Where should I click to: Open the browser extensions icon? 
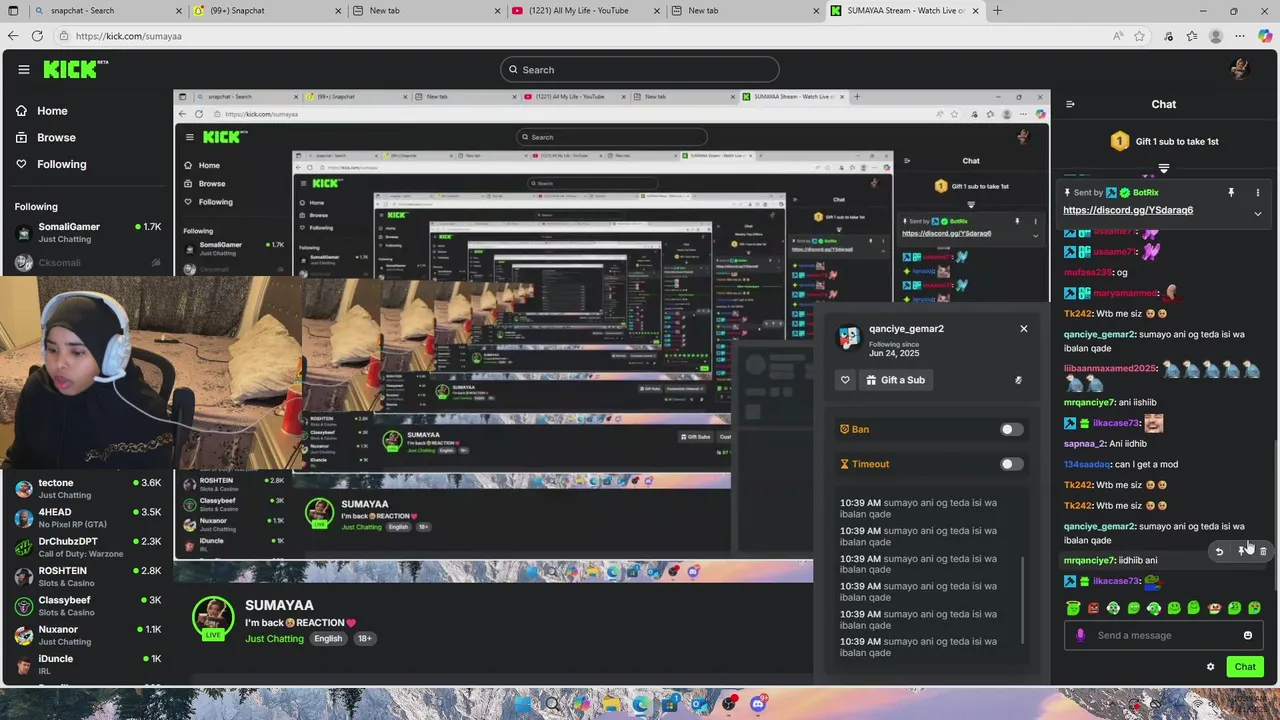(x=1168, y=36)
